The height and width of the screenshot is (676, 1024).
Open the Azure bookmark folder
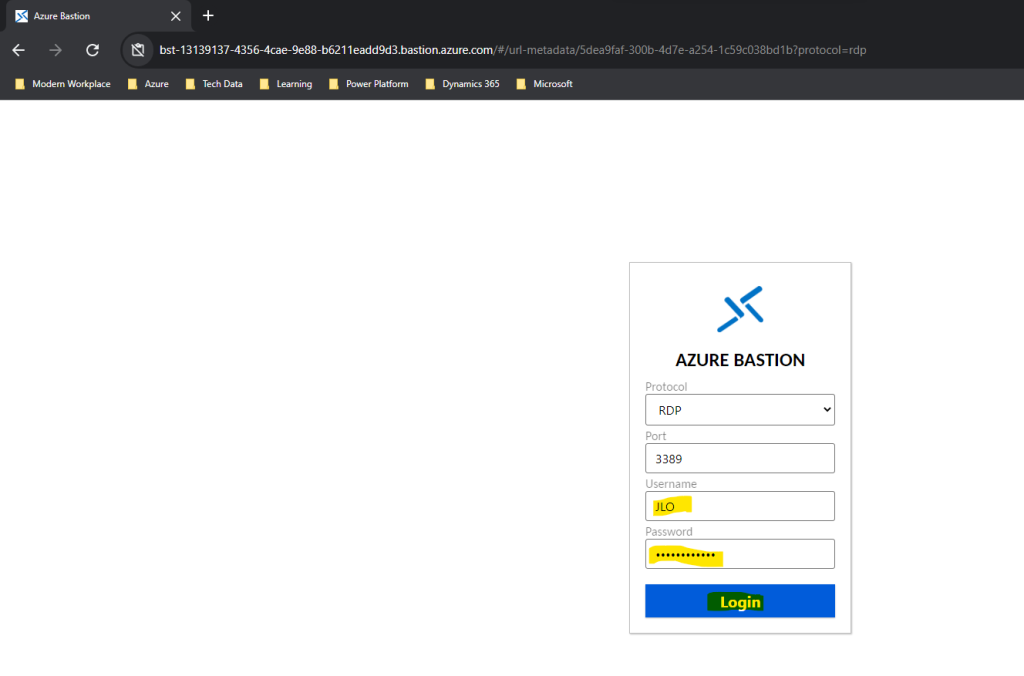148,84
